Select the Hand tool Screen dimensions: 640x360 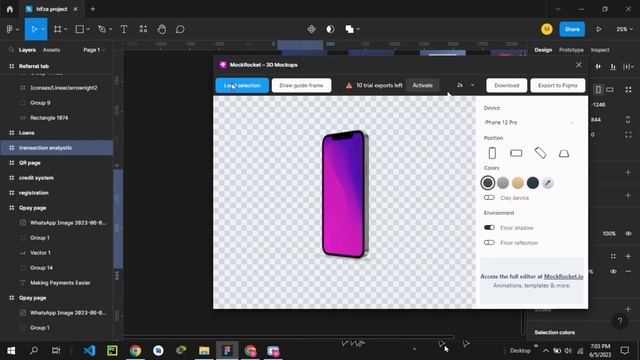pyautogui.click(x=162, y=29)
